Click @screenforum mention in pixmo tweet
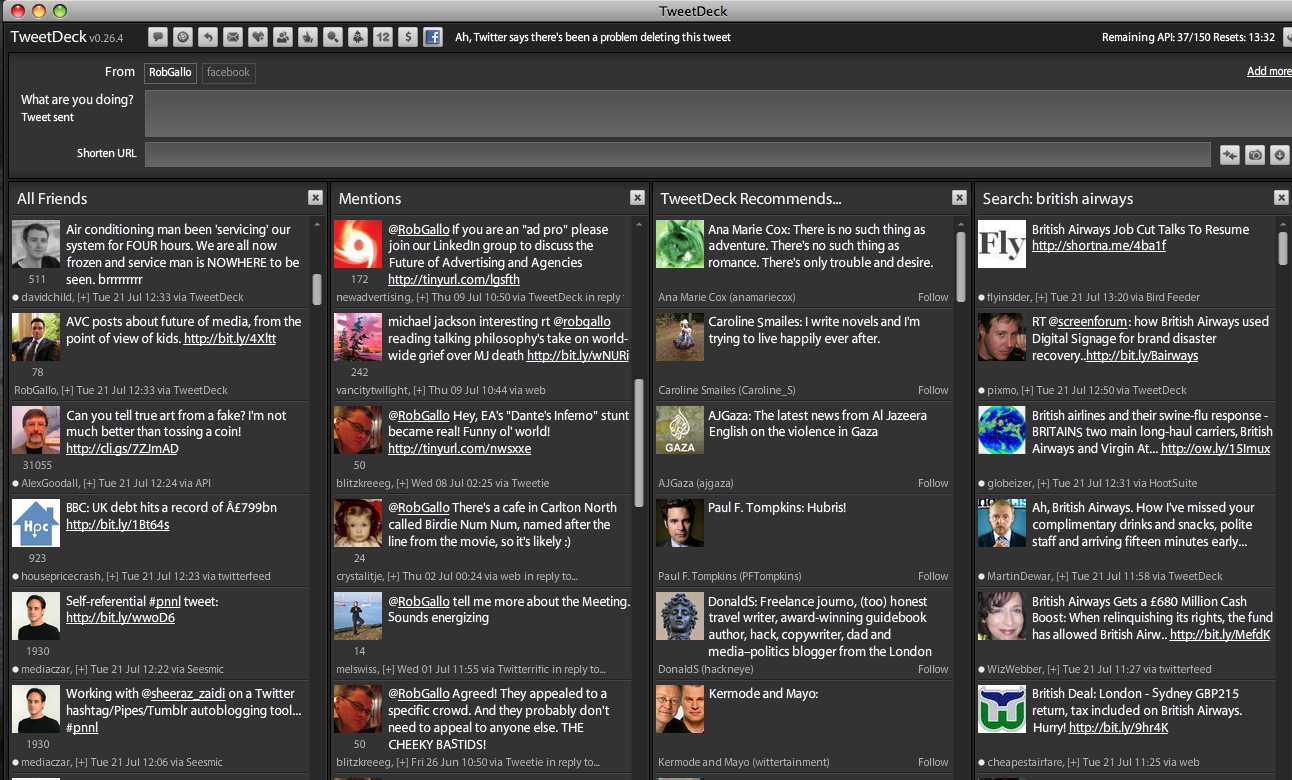This screenshot has width=1292, height=780. [x=1088, y=322]
